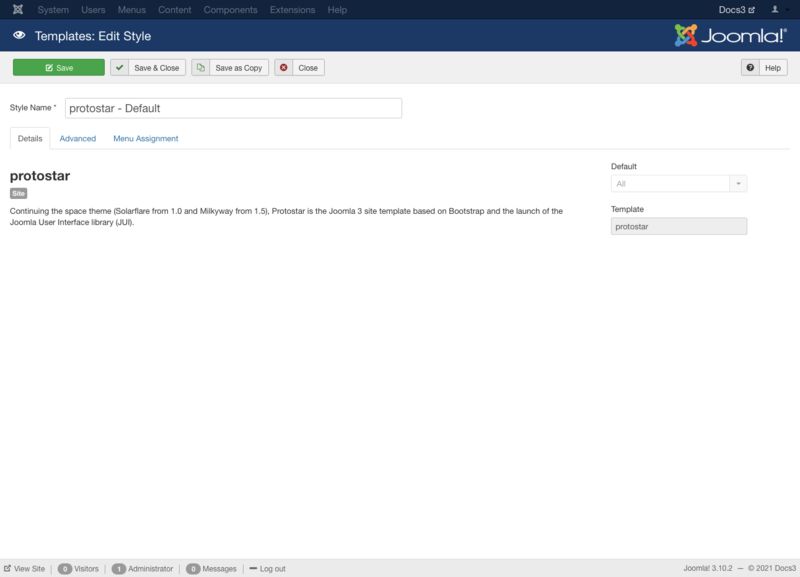The image size is (800, 577).
Task: Open the Components menu
Action: point(231,10)
